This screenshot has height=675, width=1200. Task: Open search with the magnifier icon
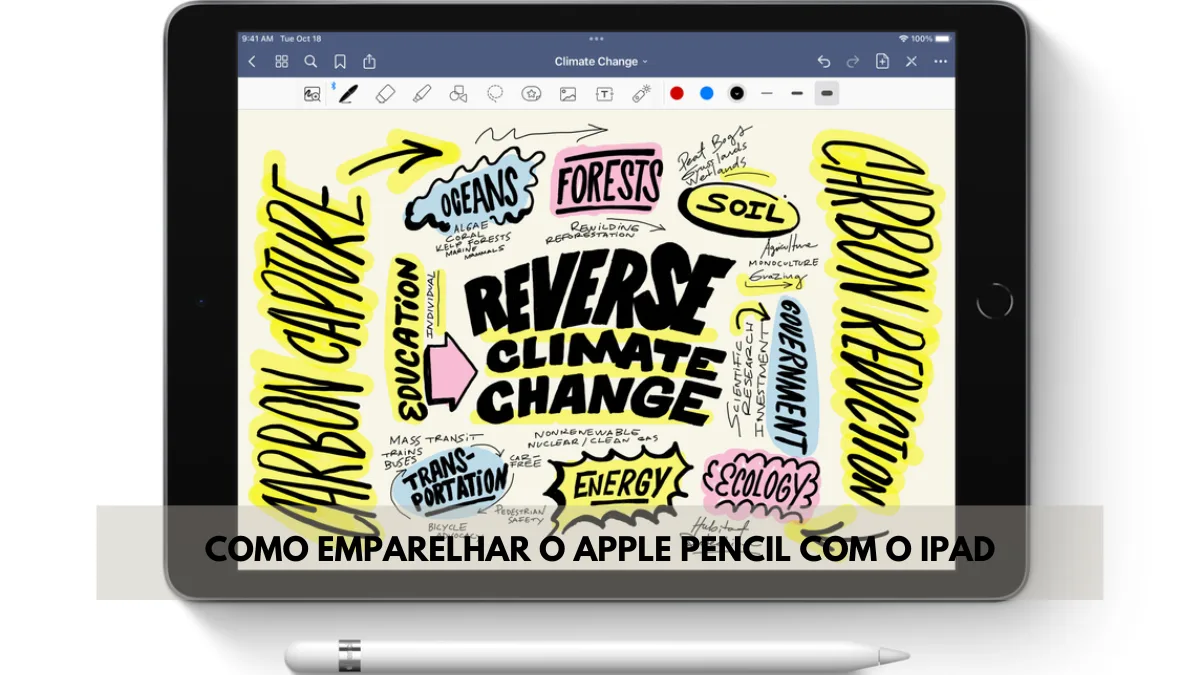pyautogui.click(x=311, y=62)
